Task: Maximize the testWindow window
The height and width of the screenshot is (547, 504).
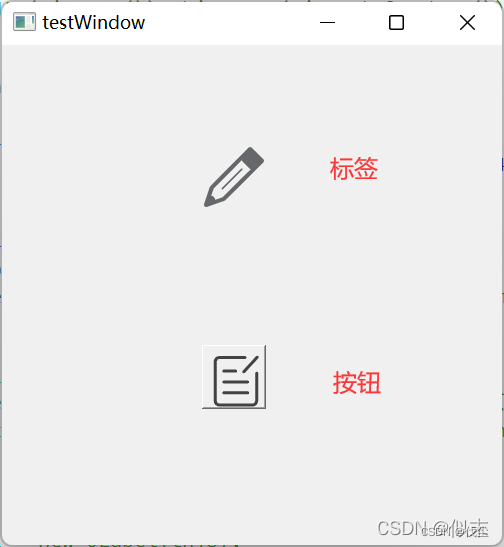Action: [396, 23]
